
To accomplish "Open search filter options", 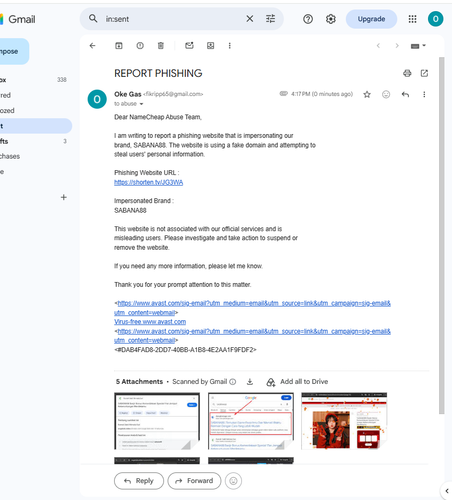I will click(270, 19).
